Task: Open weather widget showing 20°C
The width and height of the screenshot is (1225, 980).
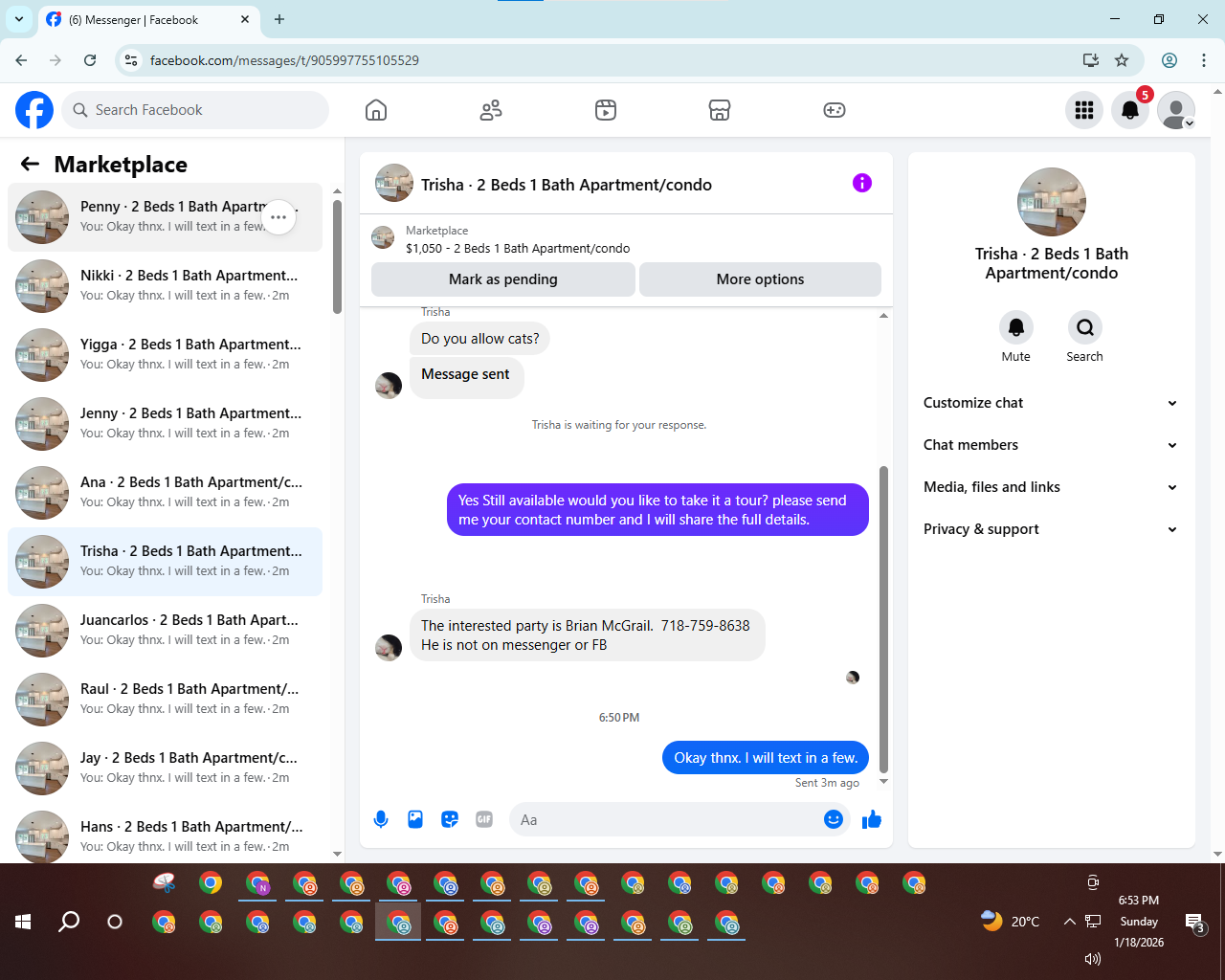Action: [1010, 921]
